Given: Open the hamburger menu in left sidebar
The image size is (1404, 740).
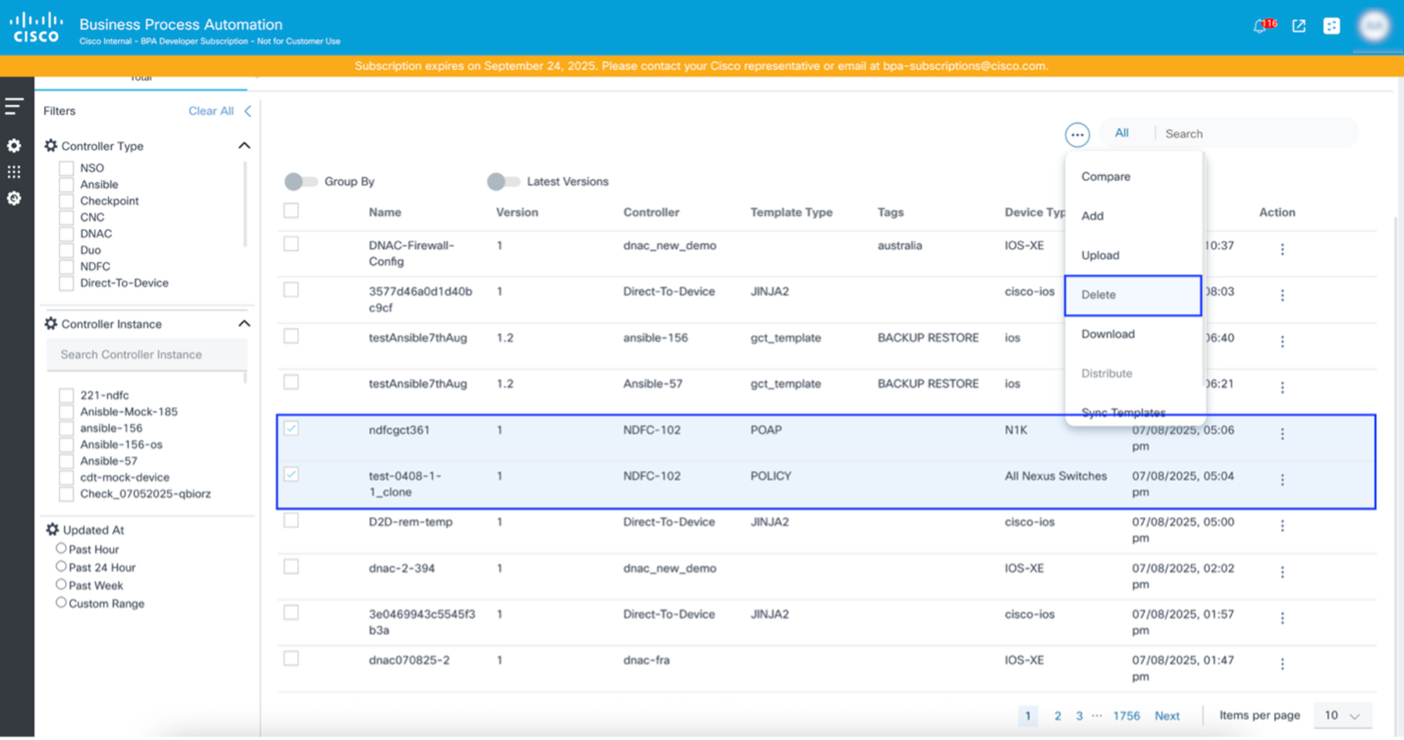Looking at the screenshot, I should (14, 106).
